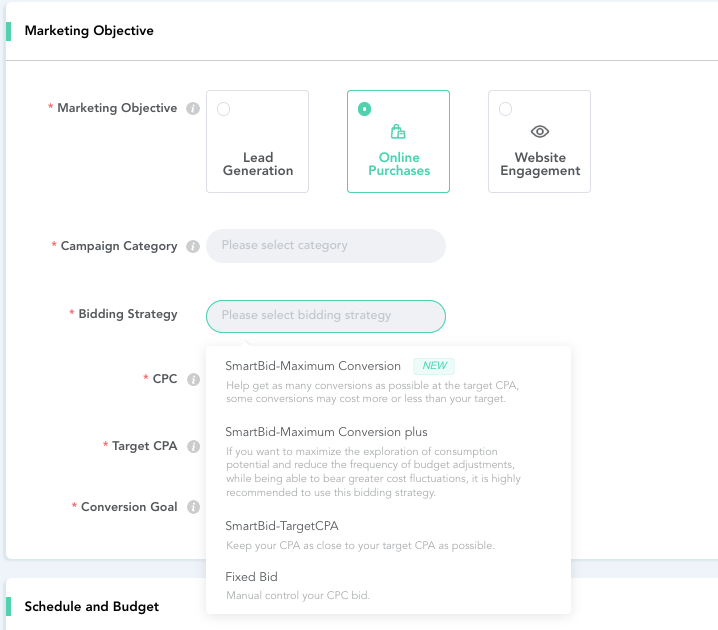The height and width of the screenshot is (630, 718).
Task: Click the Lead Generation card label
Action: (258, 164)
